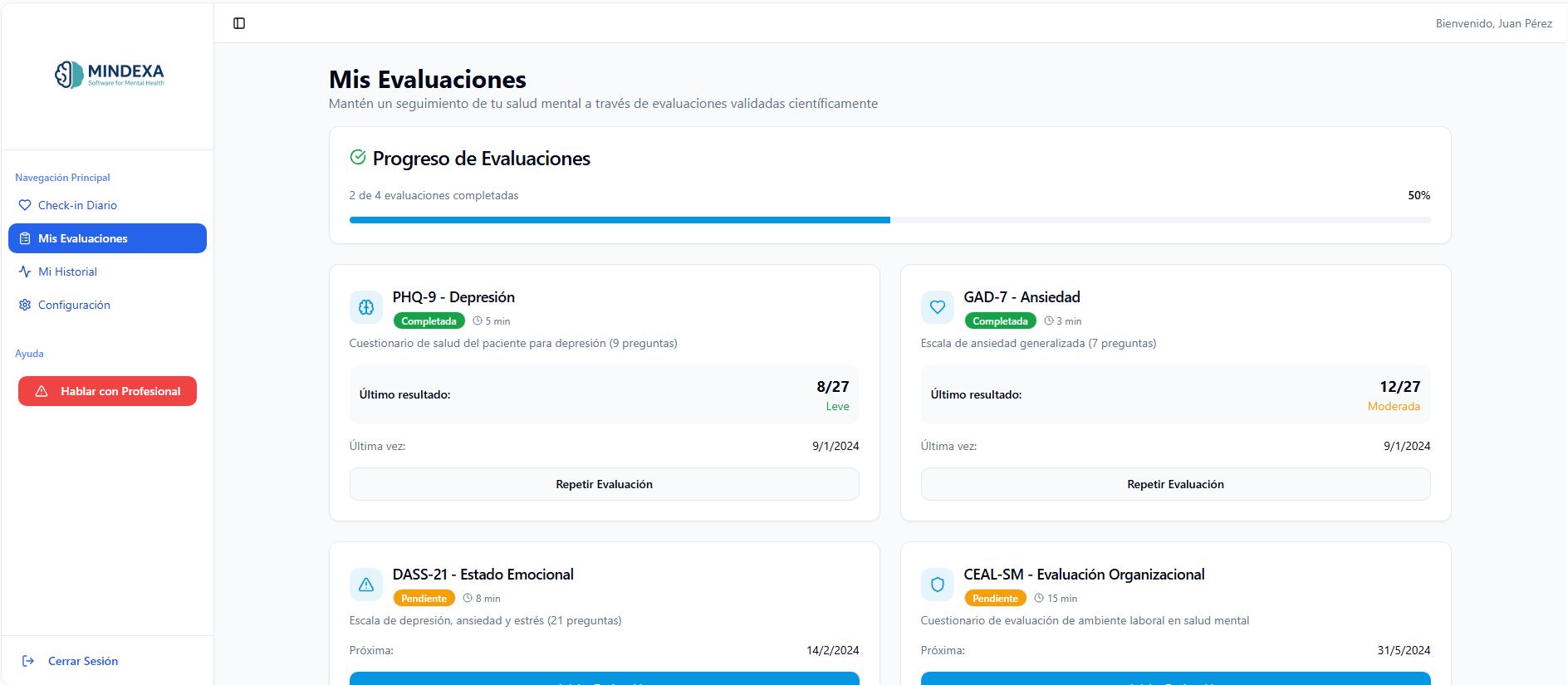1568x685 pixels.
Task: Click the Moderada result label
Action: 1394,407
